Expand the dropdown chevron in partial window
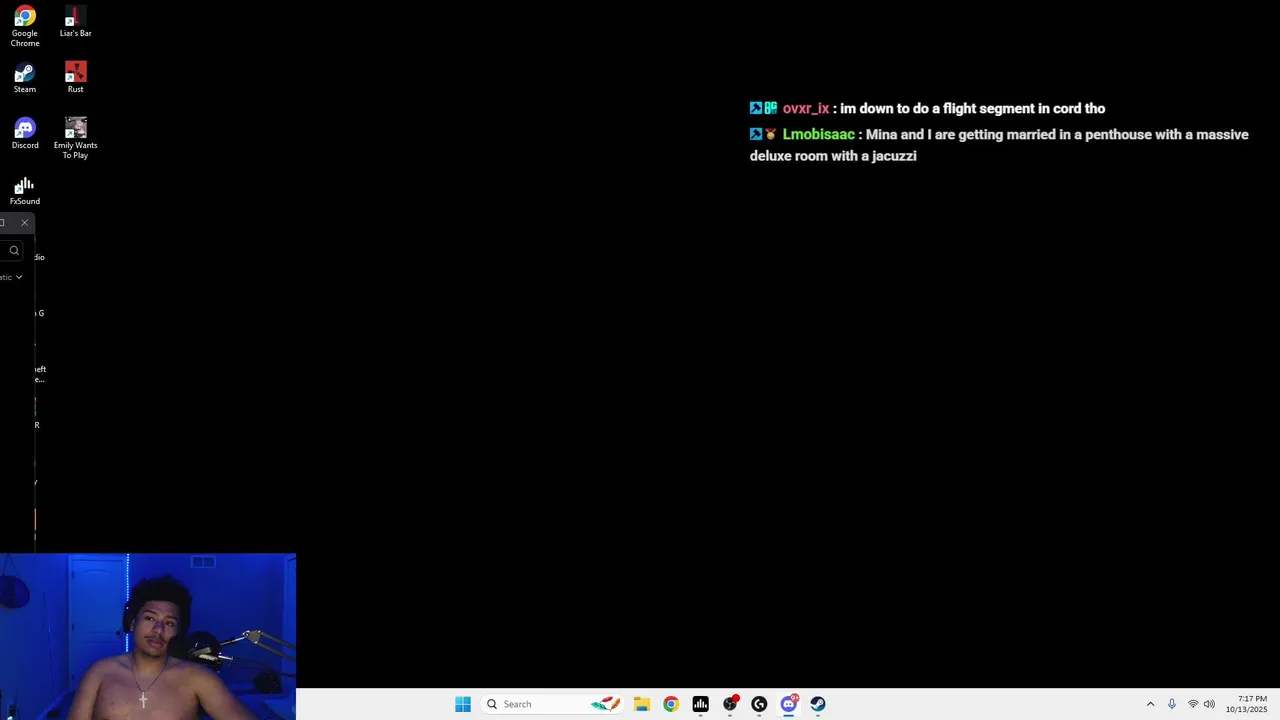Viewport: 1280px width, 720px height. coord(18,277)
